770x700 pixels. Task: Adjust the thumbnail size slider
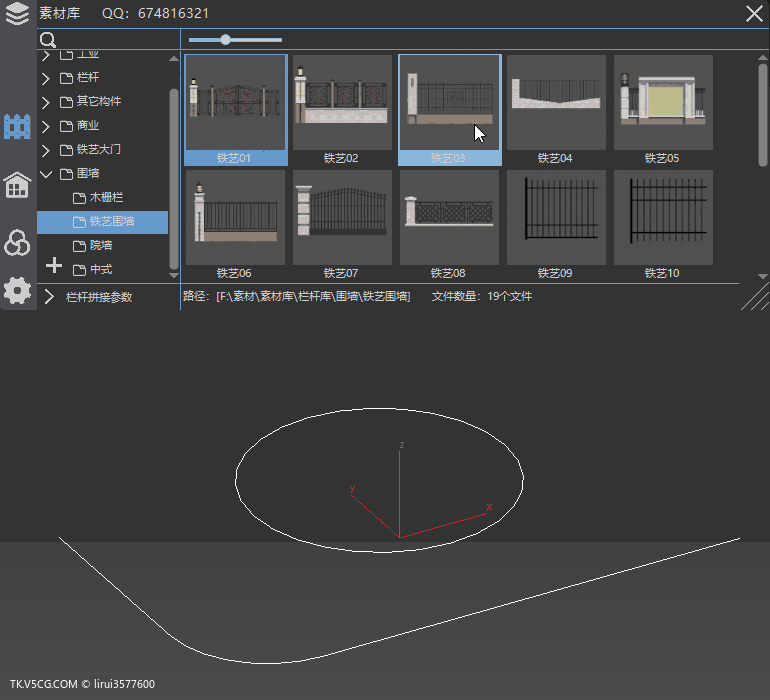[226, 40]
